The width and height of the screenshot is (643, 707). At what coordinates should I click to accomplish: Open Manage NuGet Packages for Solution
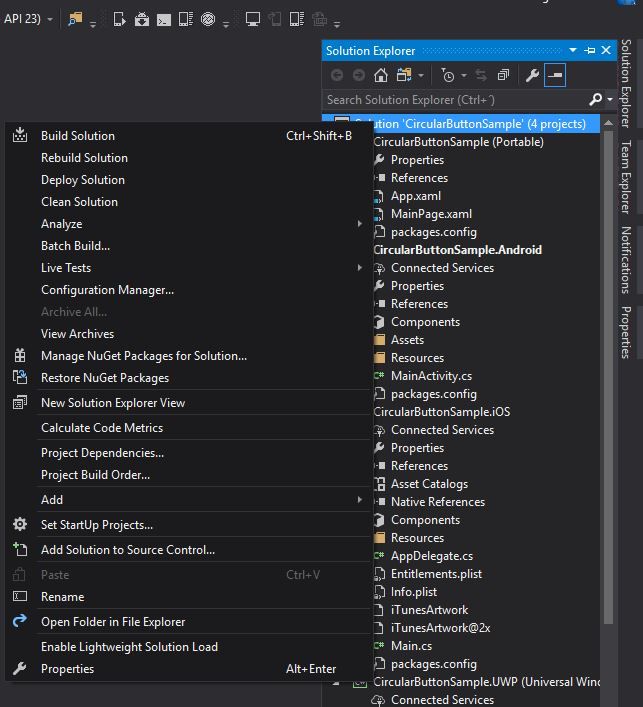click(188, 356)
